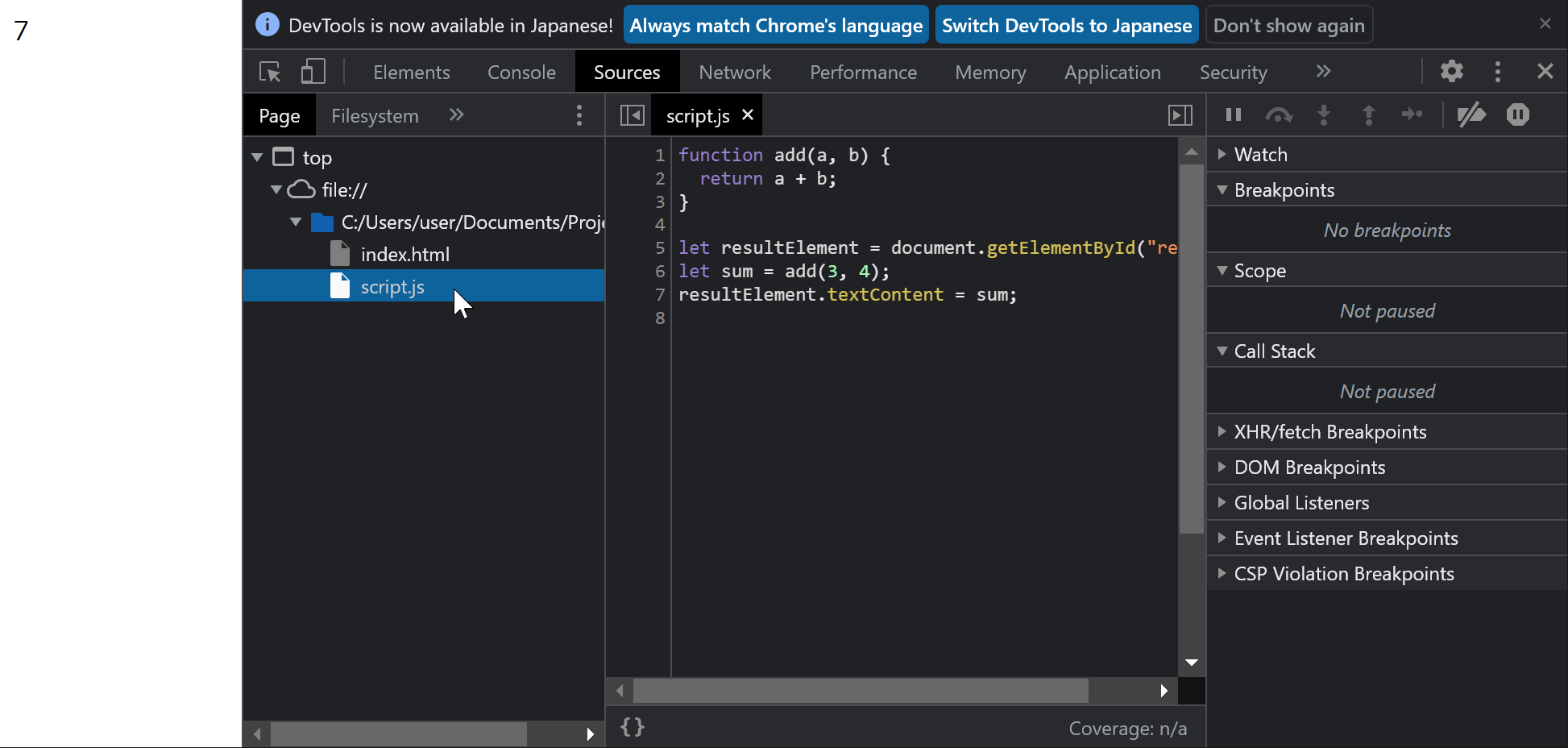1568x748 pixels.
Task: Select index.html in the file tree
Action: (404, 255)
